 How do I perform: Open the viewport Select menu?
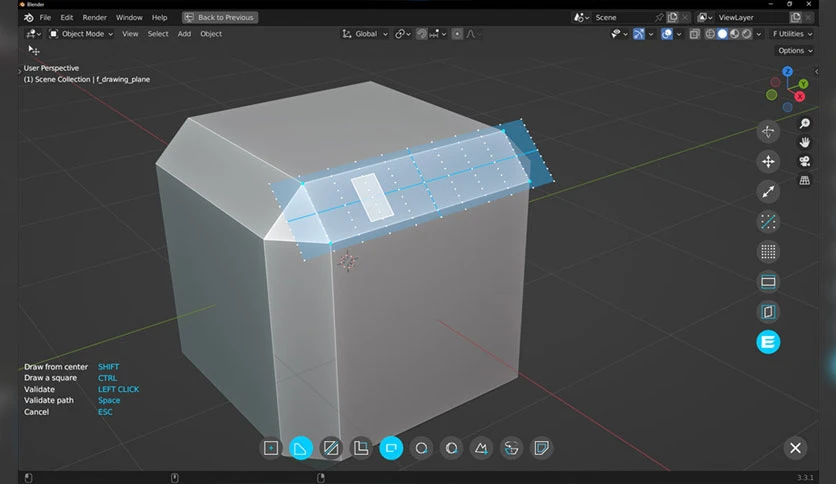tap(158, 34)
